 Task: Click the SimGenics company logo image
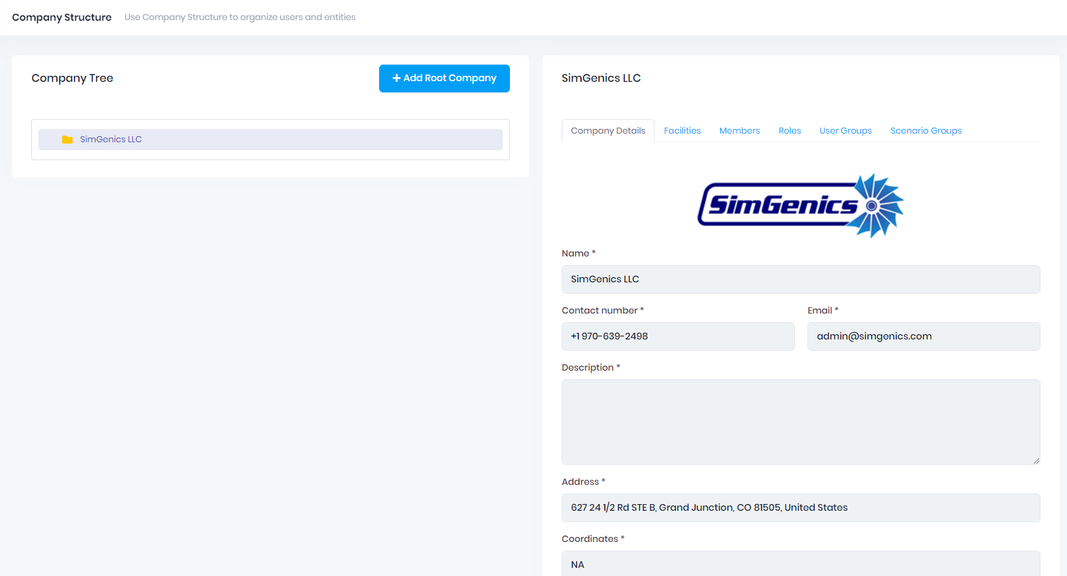[x=800, y=206]
